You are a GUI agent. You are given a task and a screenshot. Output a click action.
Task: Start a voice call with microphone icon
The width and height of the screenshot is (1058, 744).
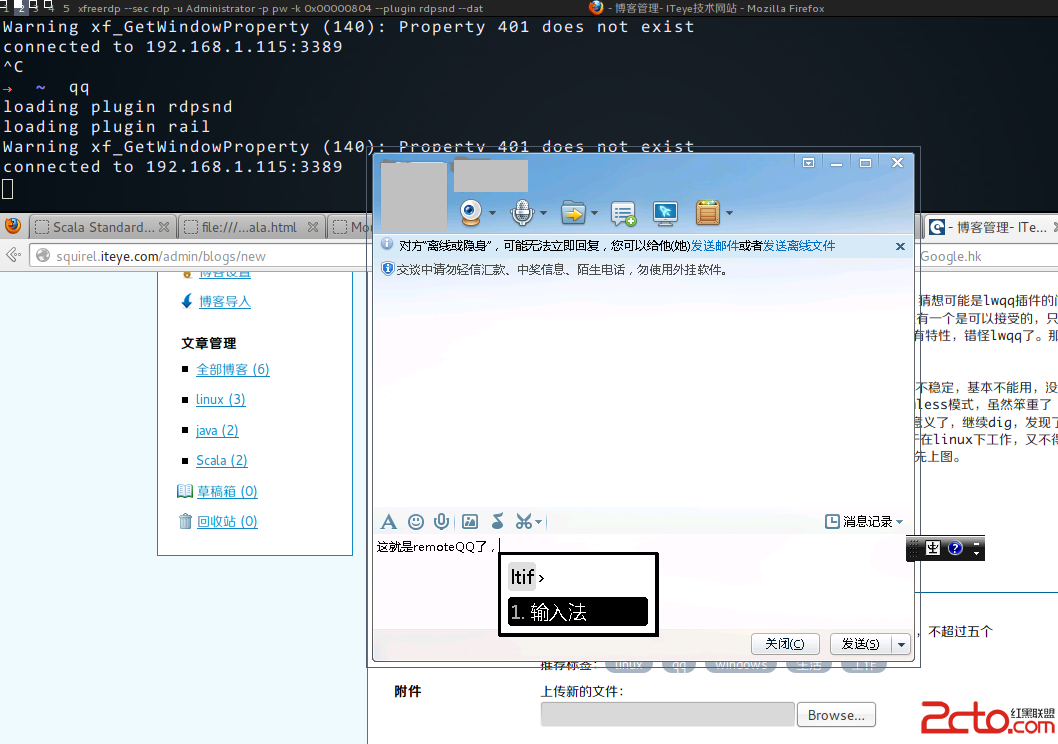click(522, 212)
